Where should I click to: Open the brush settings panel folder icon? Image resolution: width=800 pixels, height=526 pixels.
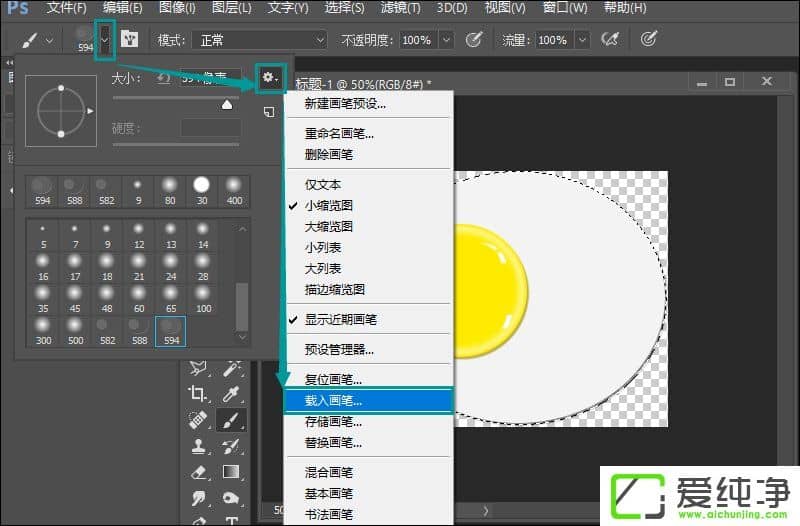coord(129,40)
